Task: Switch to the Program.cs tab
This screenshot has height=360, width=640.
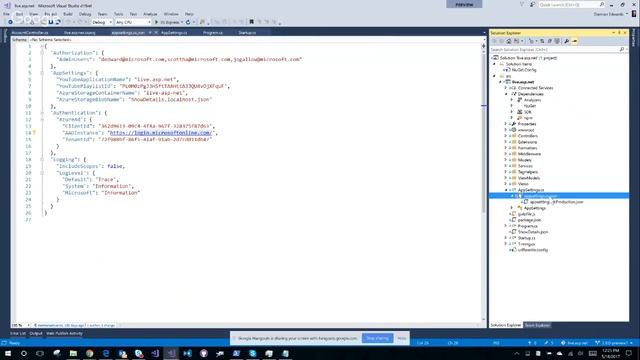Action: [x=213, y=33]
